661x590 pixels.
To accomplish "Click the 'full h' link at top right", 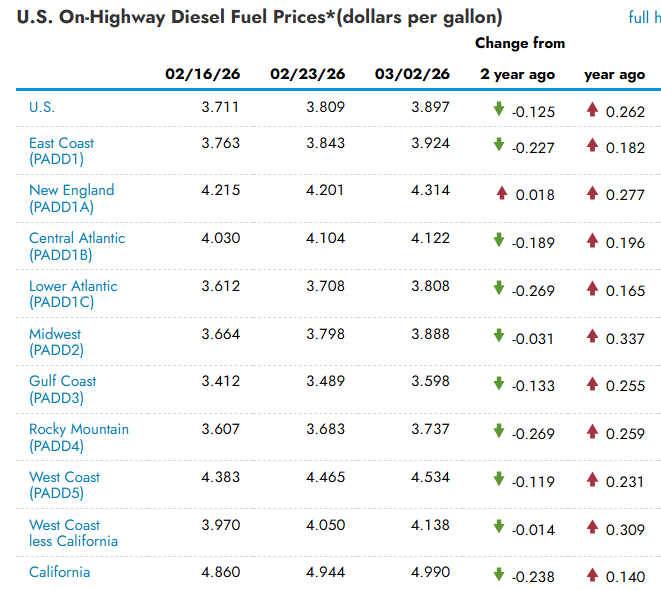I will tap(643, 17).
